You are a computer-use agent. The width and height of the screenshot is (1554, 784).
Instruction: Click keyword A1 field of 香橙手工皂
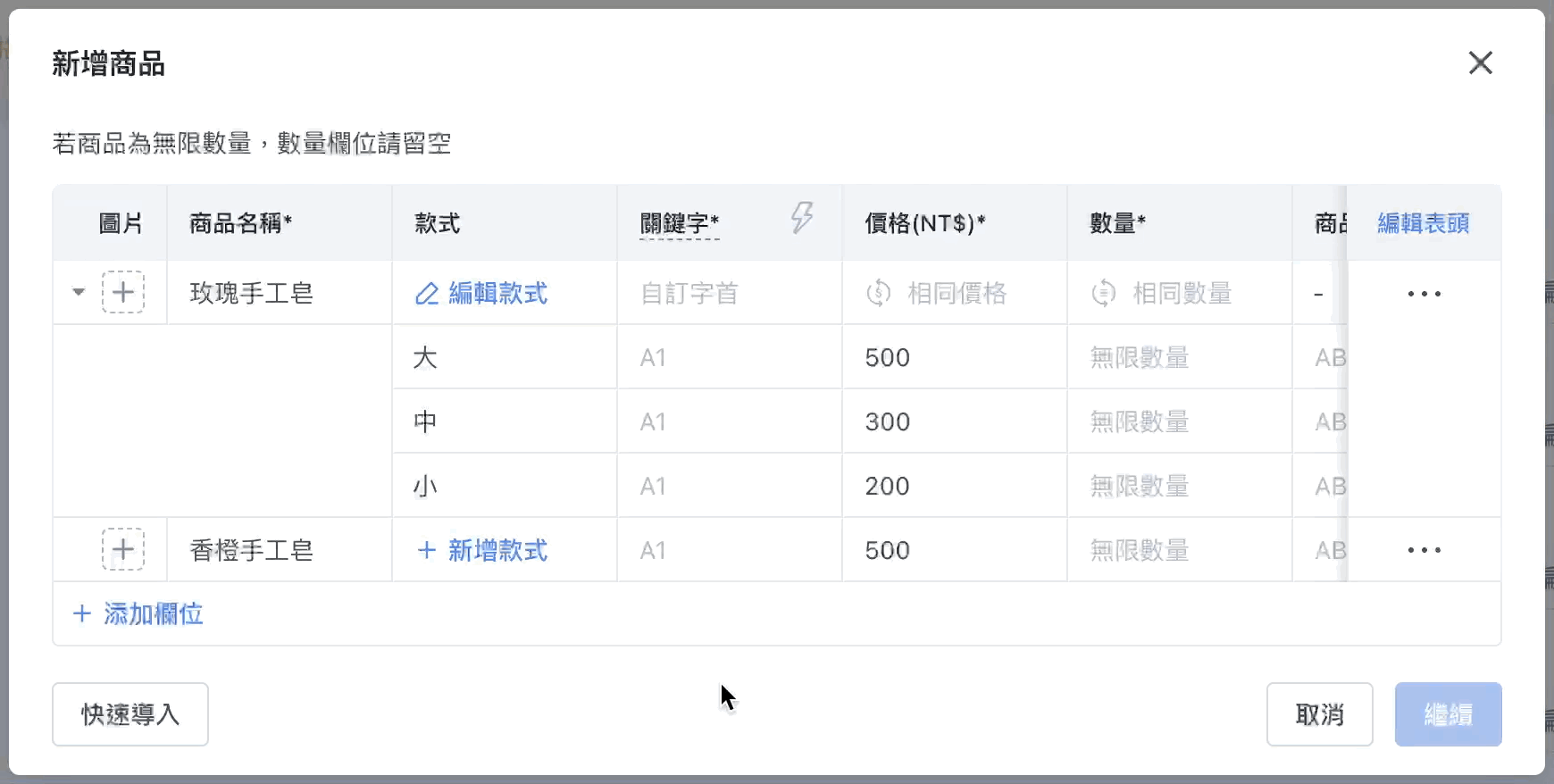[730, 550]
